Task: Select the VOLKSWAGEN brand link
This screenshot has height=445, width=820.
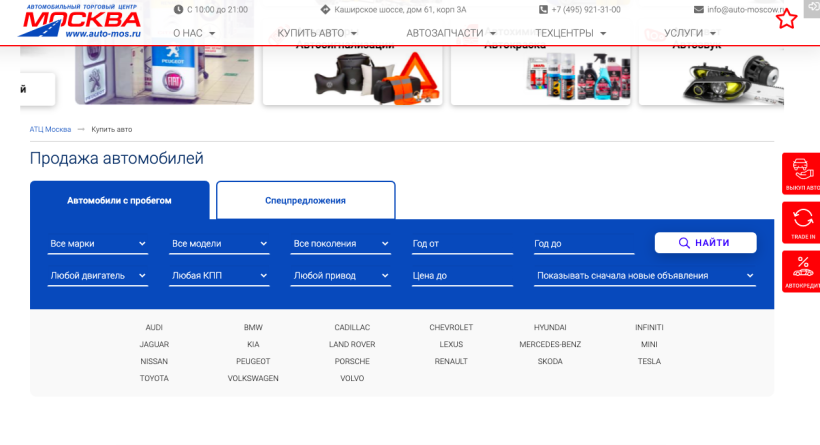Action: pyautogui.click(x=253, y=378)
